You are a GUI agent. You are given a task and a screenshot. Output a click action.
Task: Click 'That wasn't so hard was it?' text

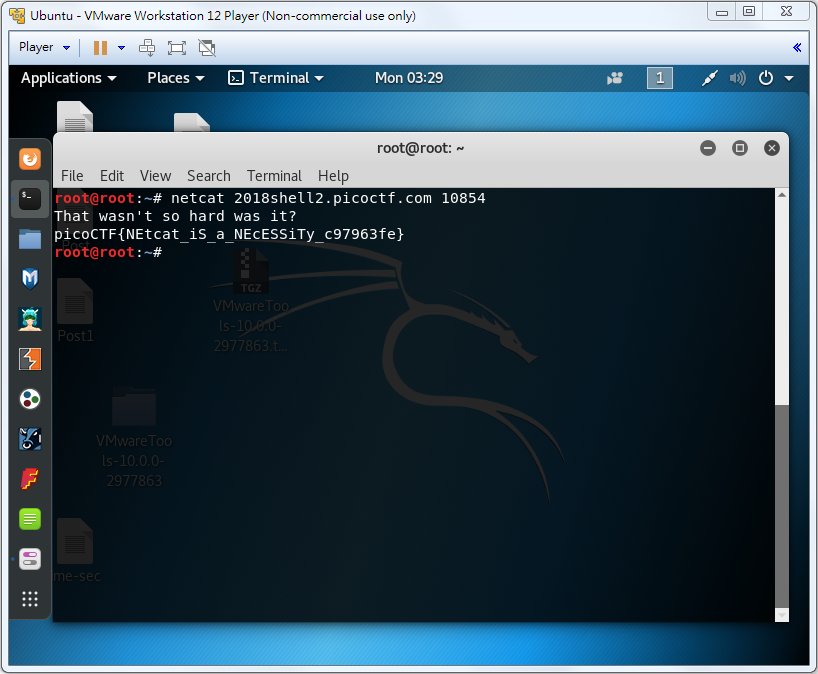175,216
